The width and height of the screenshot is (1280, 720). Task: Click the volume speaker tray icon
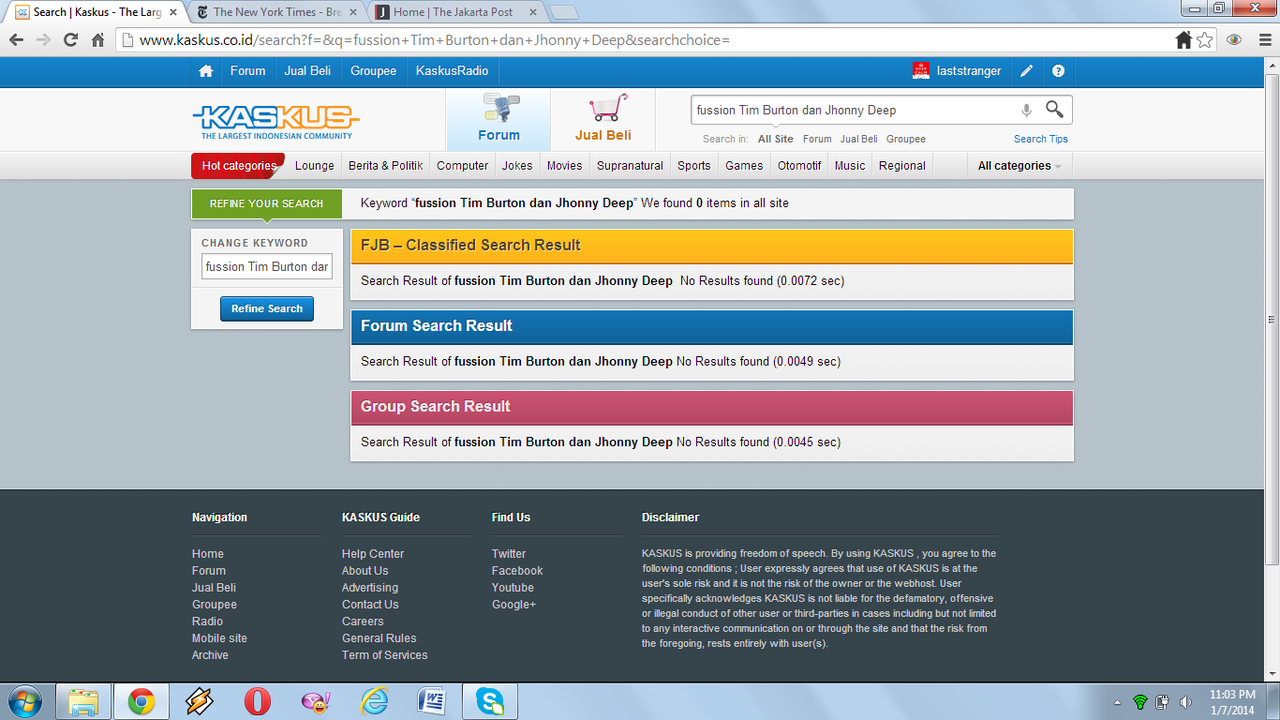coord(1185,702)
